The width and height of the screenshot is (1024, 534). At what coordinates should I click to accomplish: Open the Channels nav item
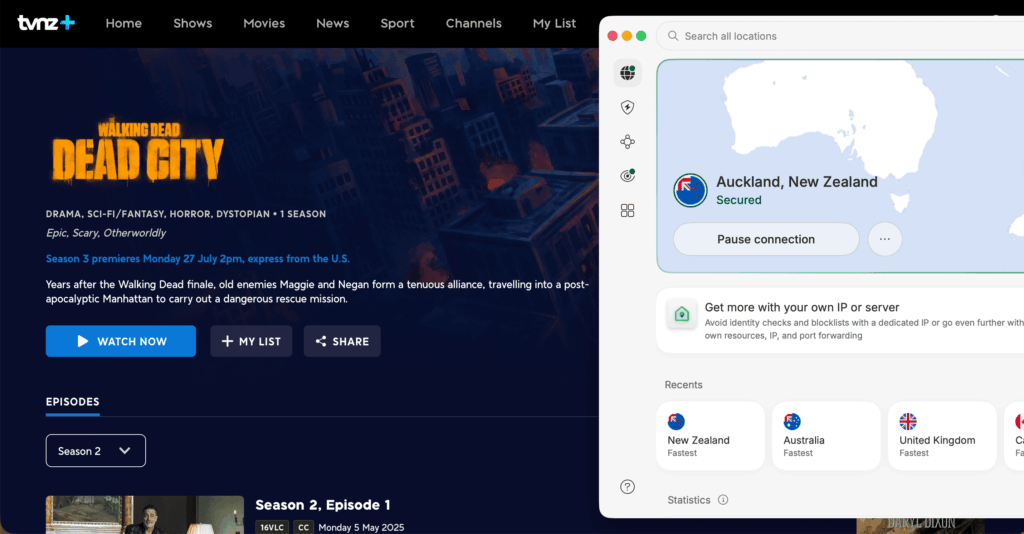point(473,24)
